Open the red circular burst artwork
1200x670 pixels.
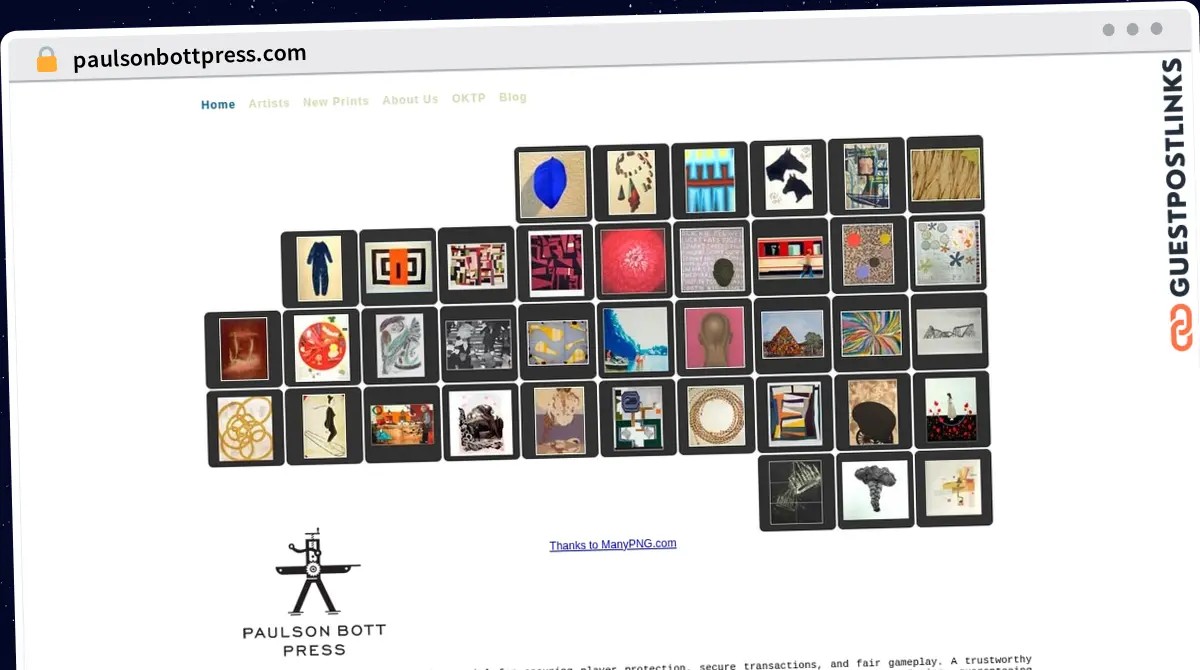tap(634, 261)
